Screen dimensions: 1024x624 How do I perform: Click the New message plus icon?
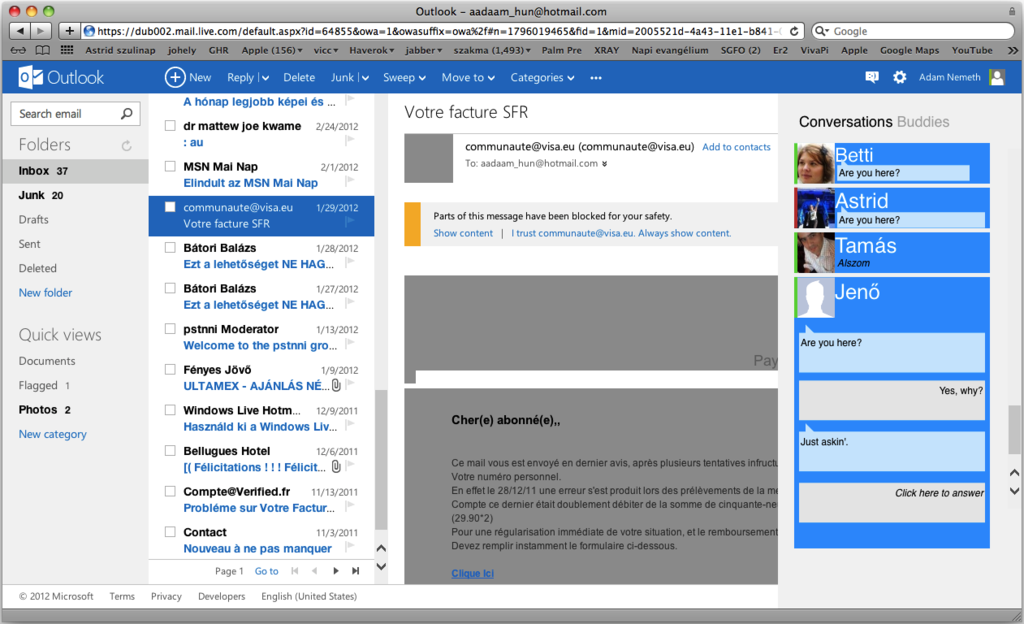click(174, 78)
